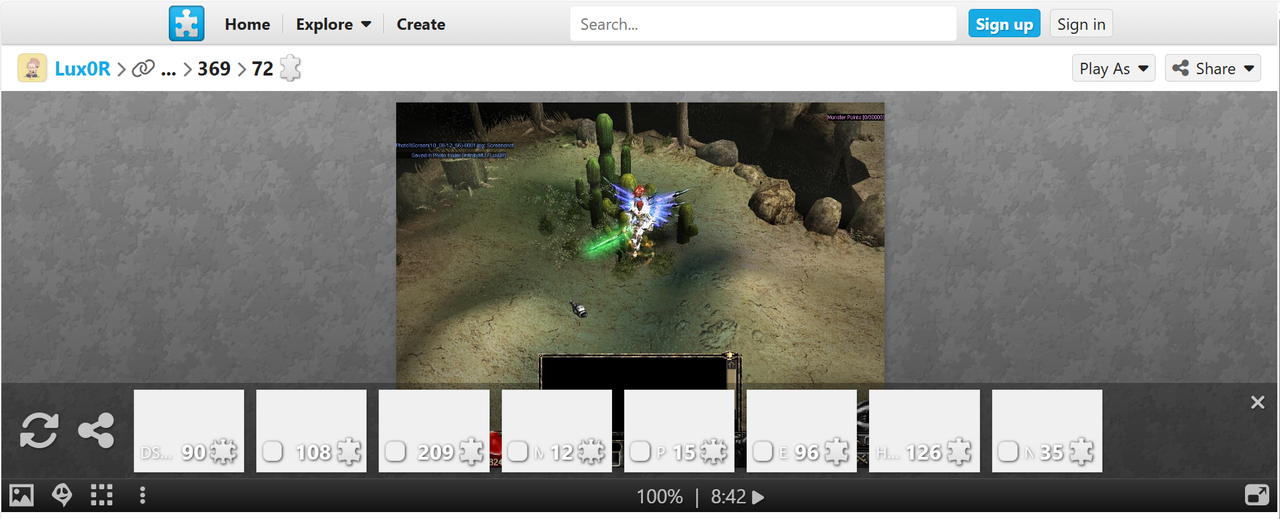Image resolution: width=1280 pixels, height=519 pixels.
Task: Open the Play As dropdown
Action: [1113, 68]
